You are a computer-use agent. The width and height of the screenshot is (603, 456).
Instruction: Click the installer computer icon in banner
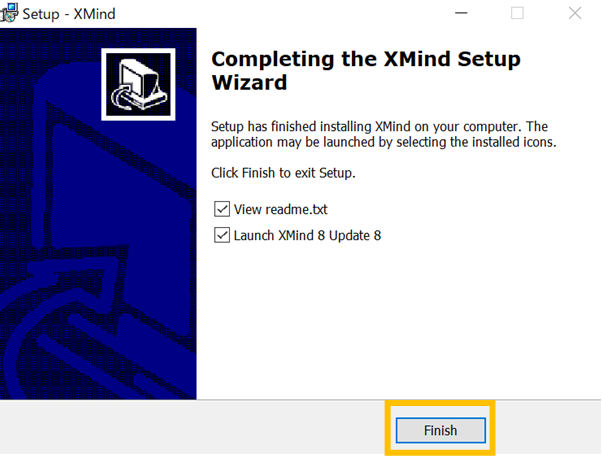click(x=138, y=85)
